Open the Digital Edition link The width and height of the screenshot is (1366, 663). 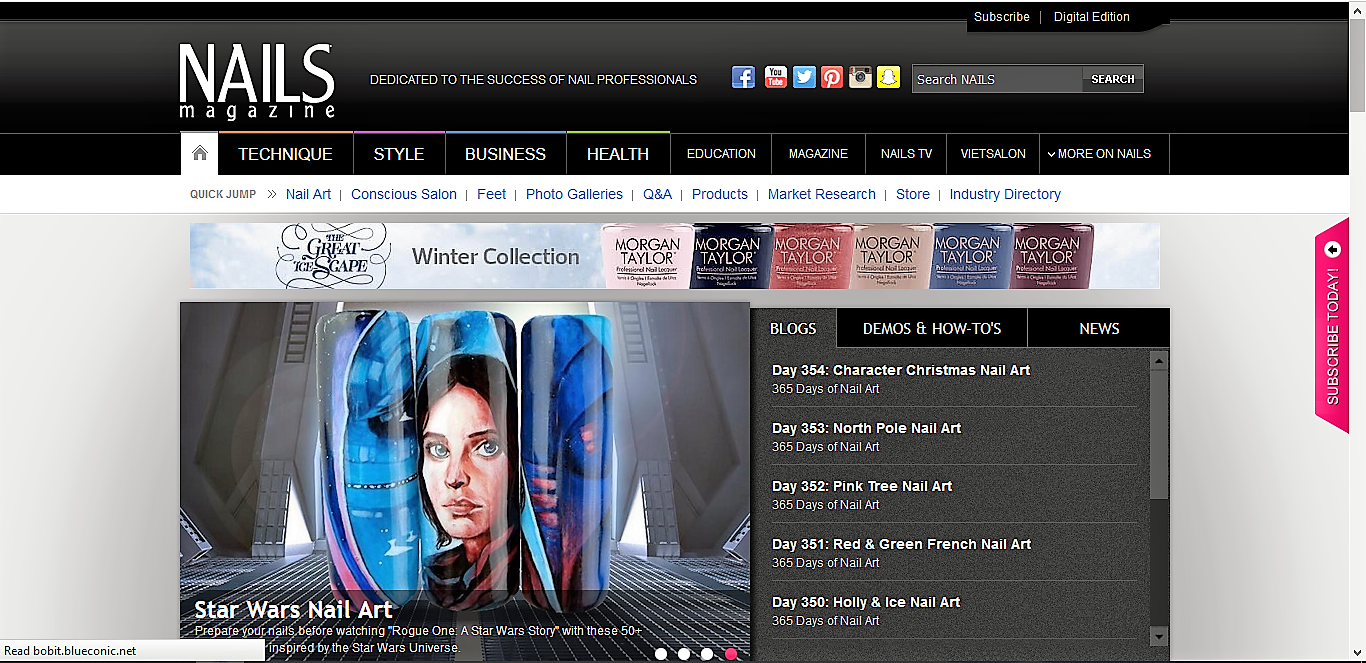[1091, 17]
